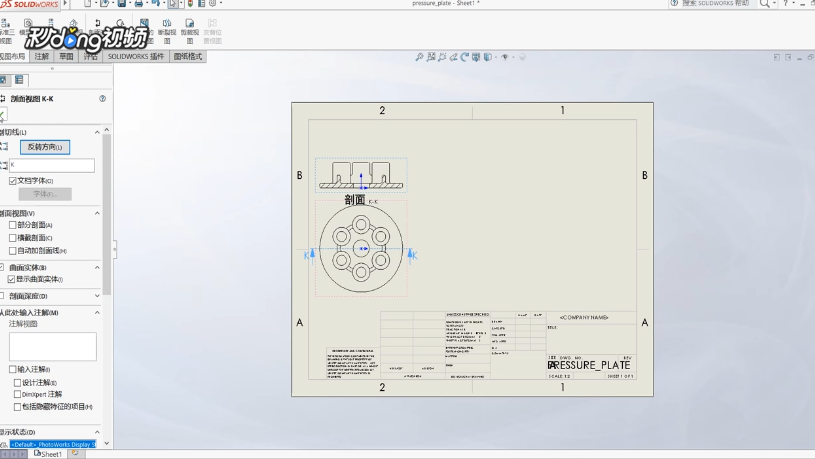Click the Zoom to Fit icon

(x=419, y=57)
